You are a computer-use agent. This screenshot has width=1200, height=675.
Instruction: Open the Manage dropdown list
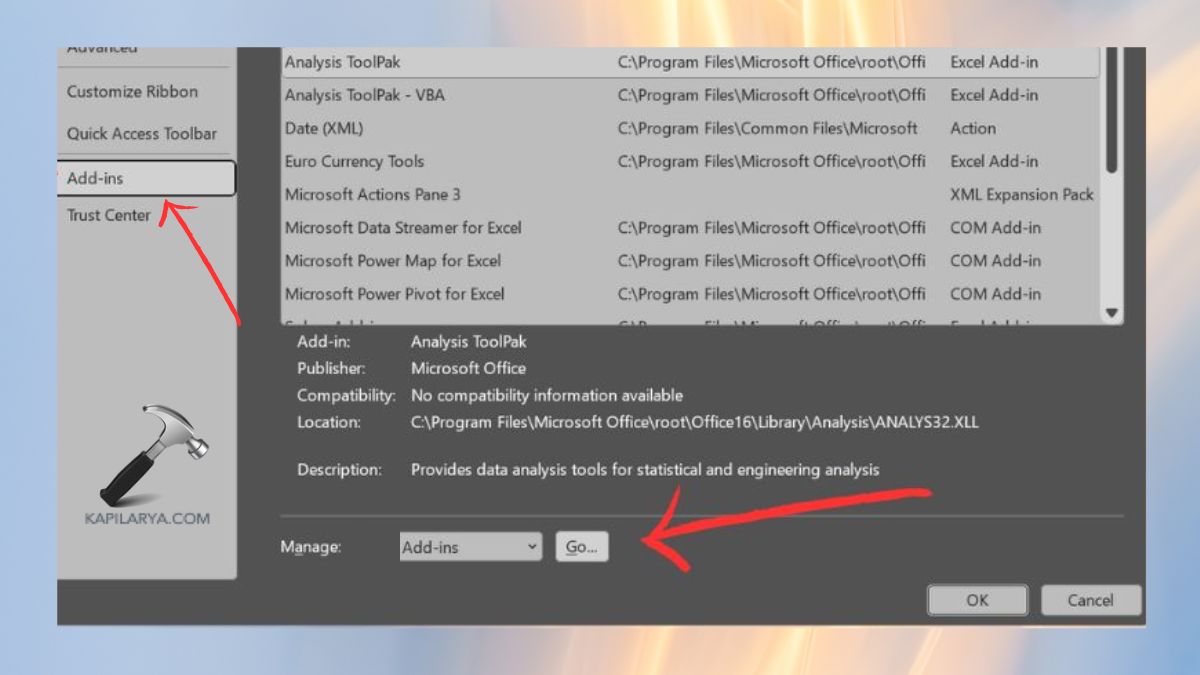pos(470,547)
